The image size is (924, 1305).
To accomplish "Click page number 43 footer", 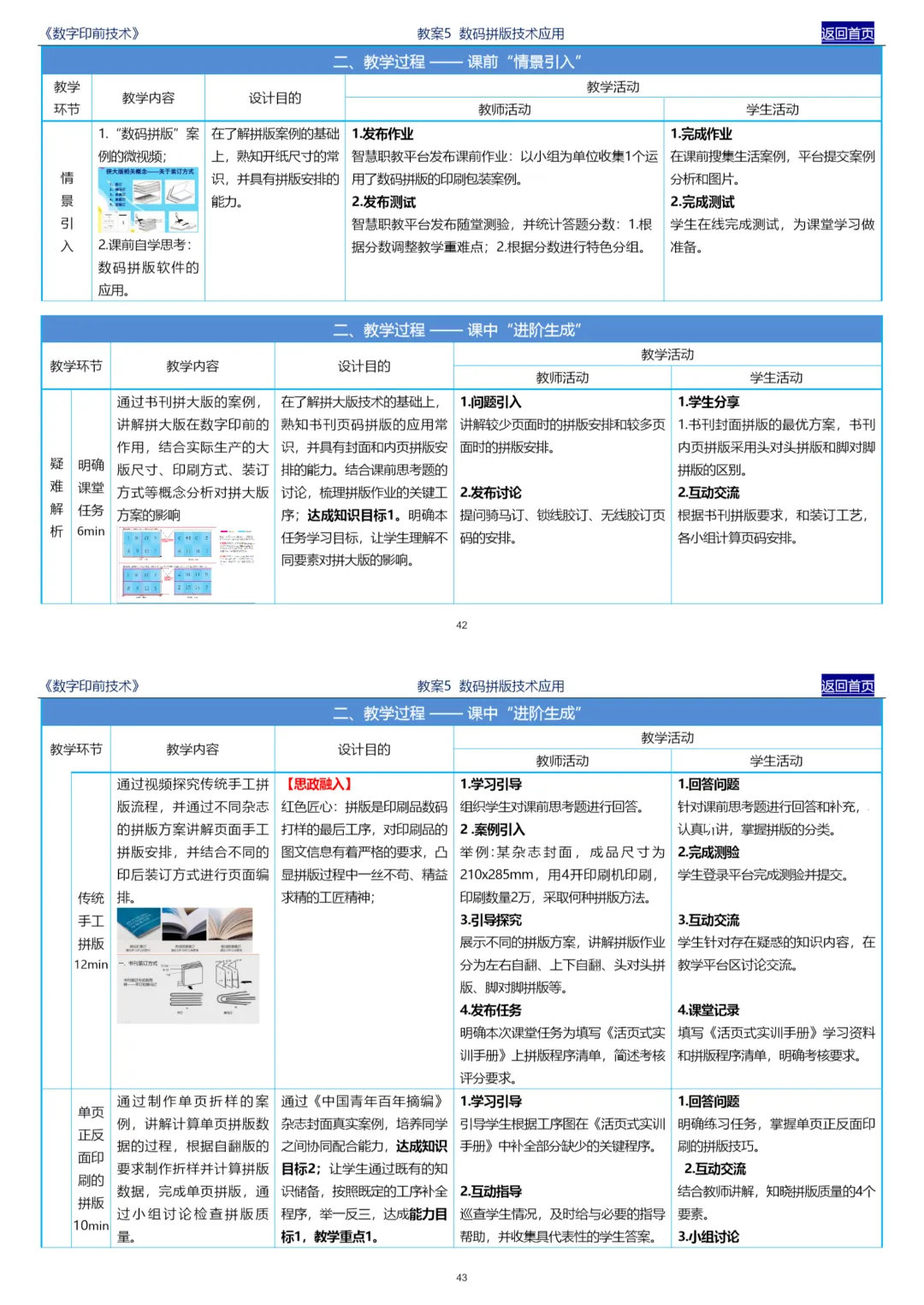I will click(x=462, y=1278).
